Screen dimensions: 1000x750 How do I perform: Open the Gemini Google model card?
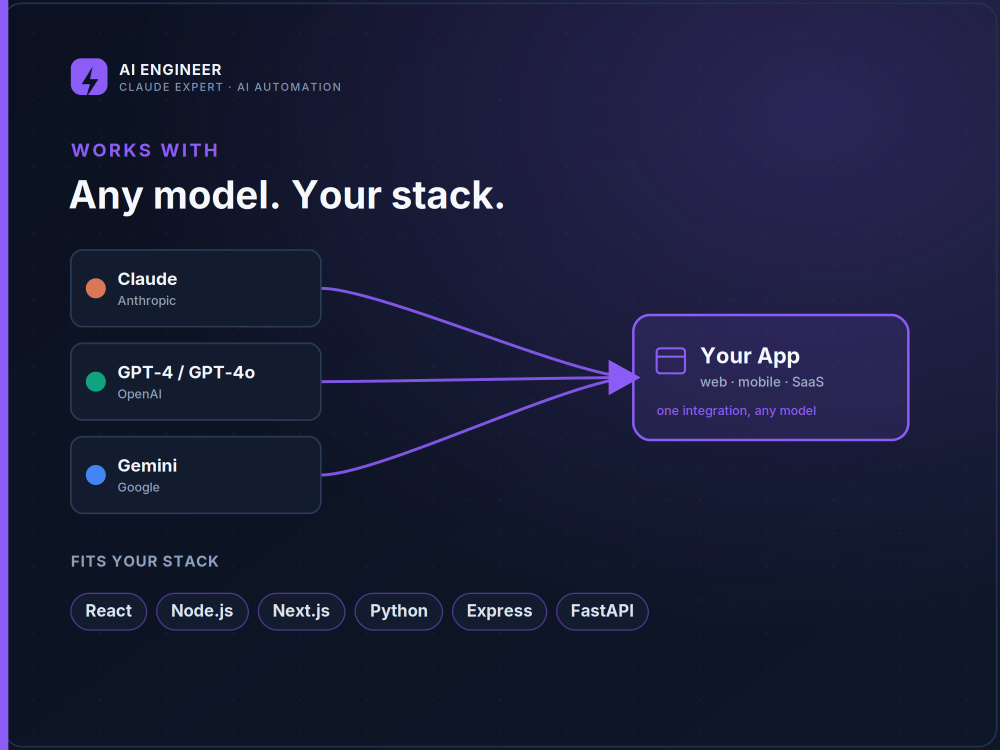(196, 474)
